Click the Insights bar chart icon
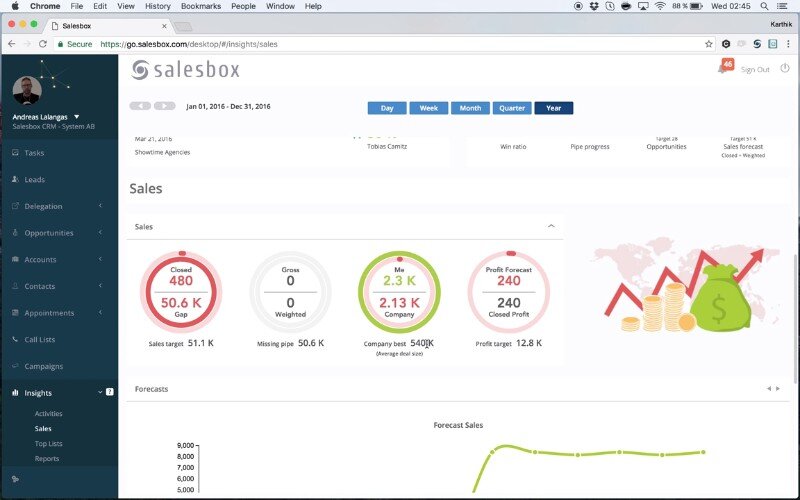 (x=15, y=393)
